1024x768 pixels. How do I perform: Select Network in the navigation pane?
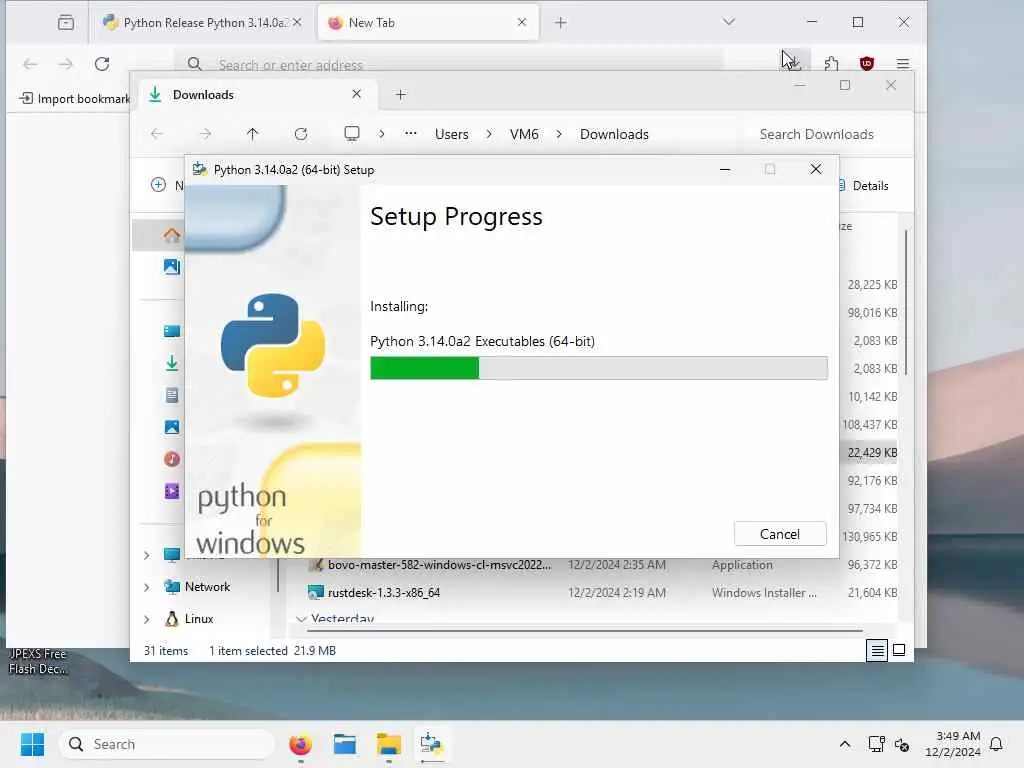point(207,586)
